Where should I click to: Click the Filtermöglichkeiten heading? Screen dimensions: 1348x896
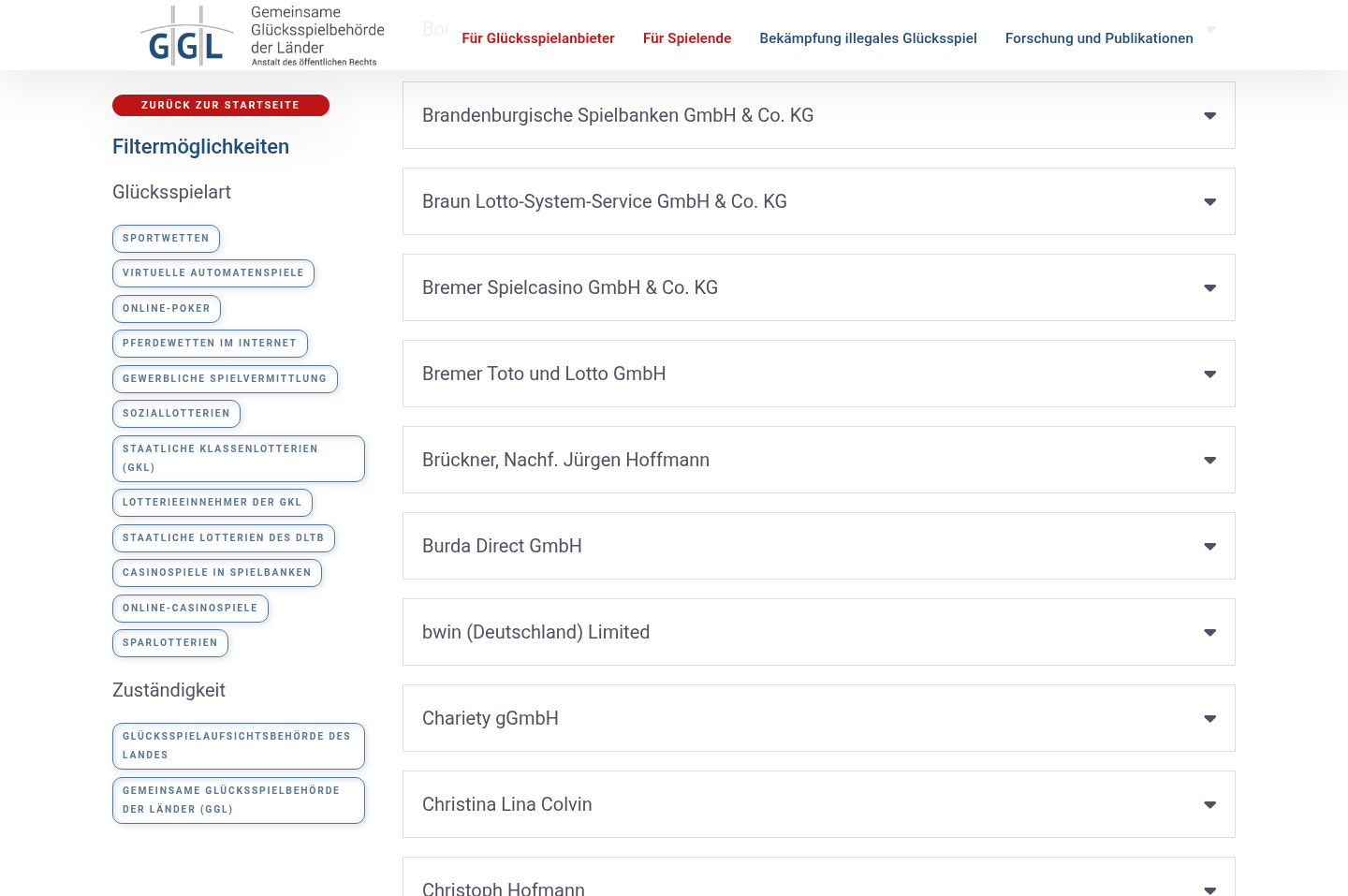click(x=200, y=147)
